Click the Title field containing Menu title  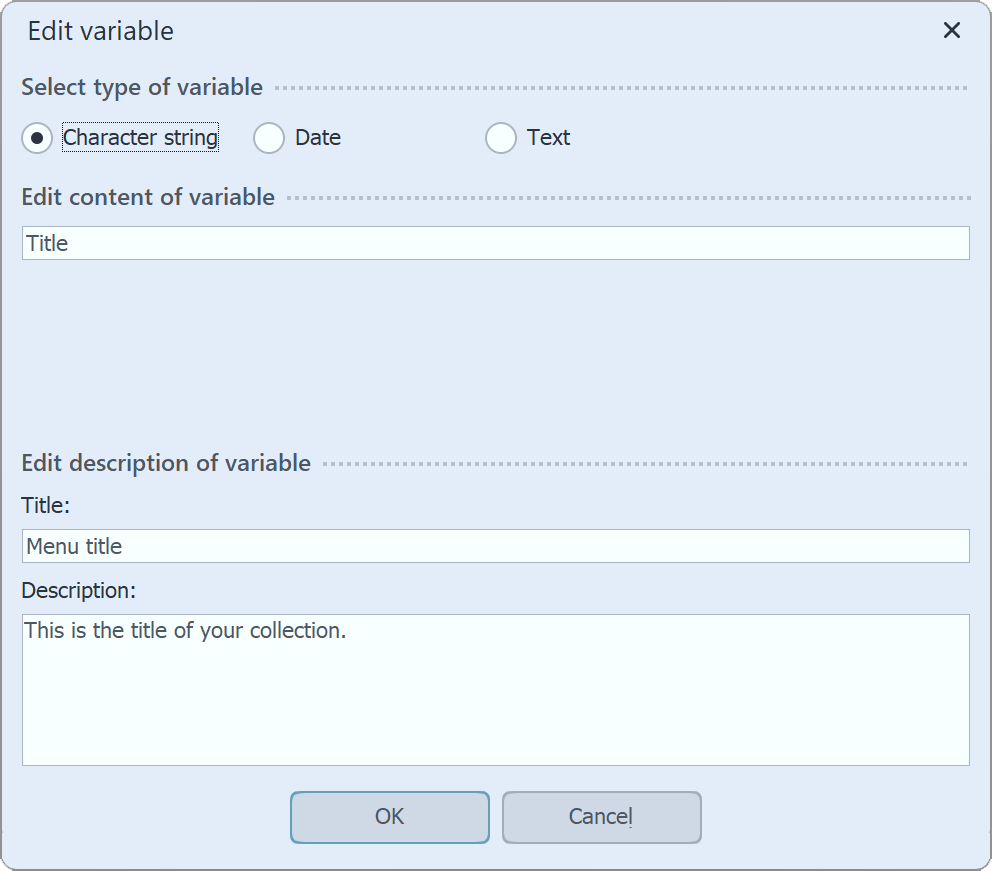click(x=496, y=546)
